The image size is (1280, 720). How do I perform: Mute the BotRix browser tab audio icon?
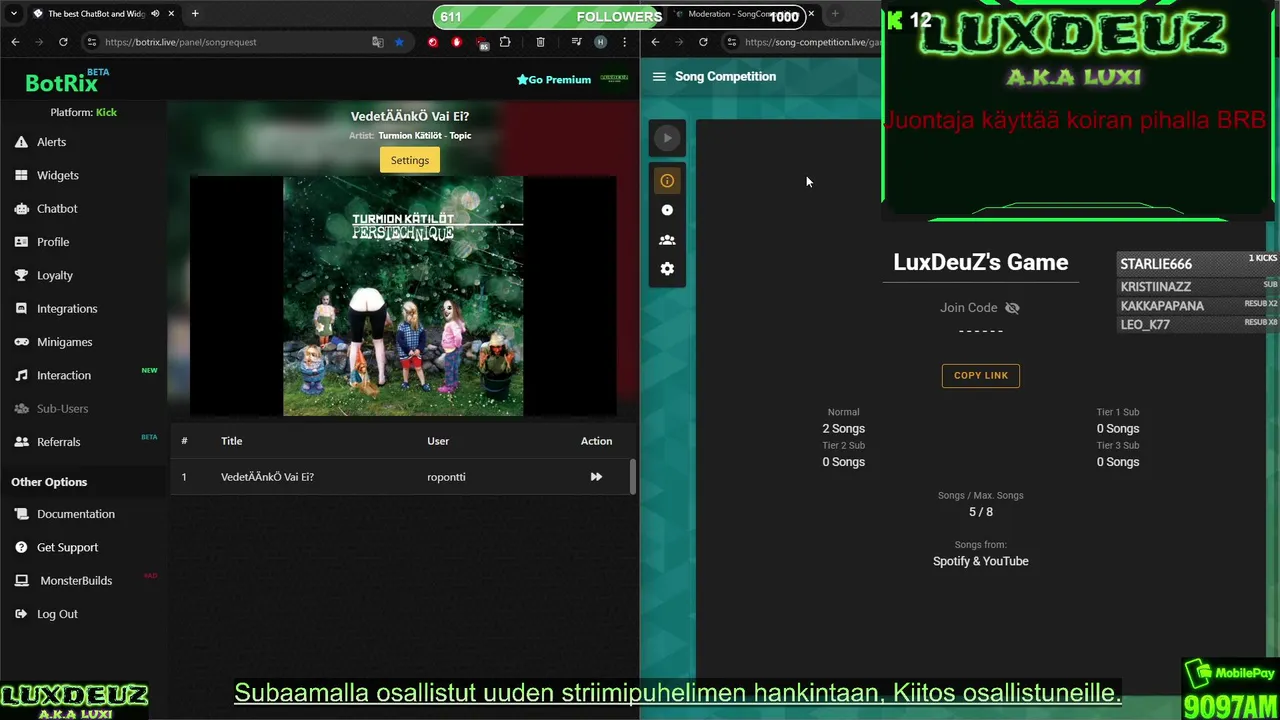pyautogui.click(x=155, y=14)
